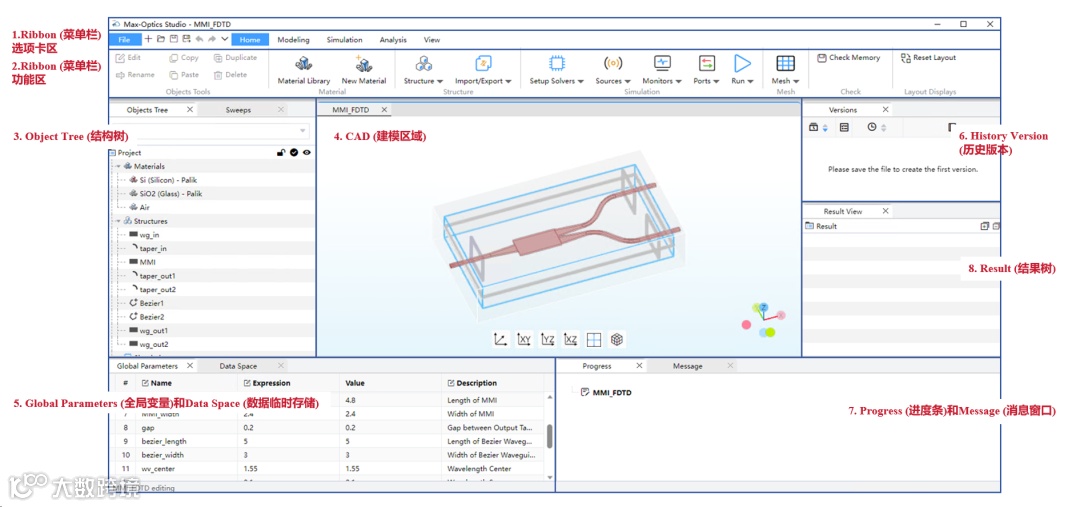The width and height of the screenshot is (1080, 507).
Task: Click the Rename button
Action: pos(135,74)
